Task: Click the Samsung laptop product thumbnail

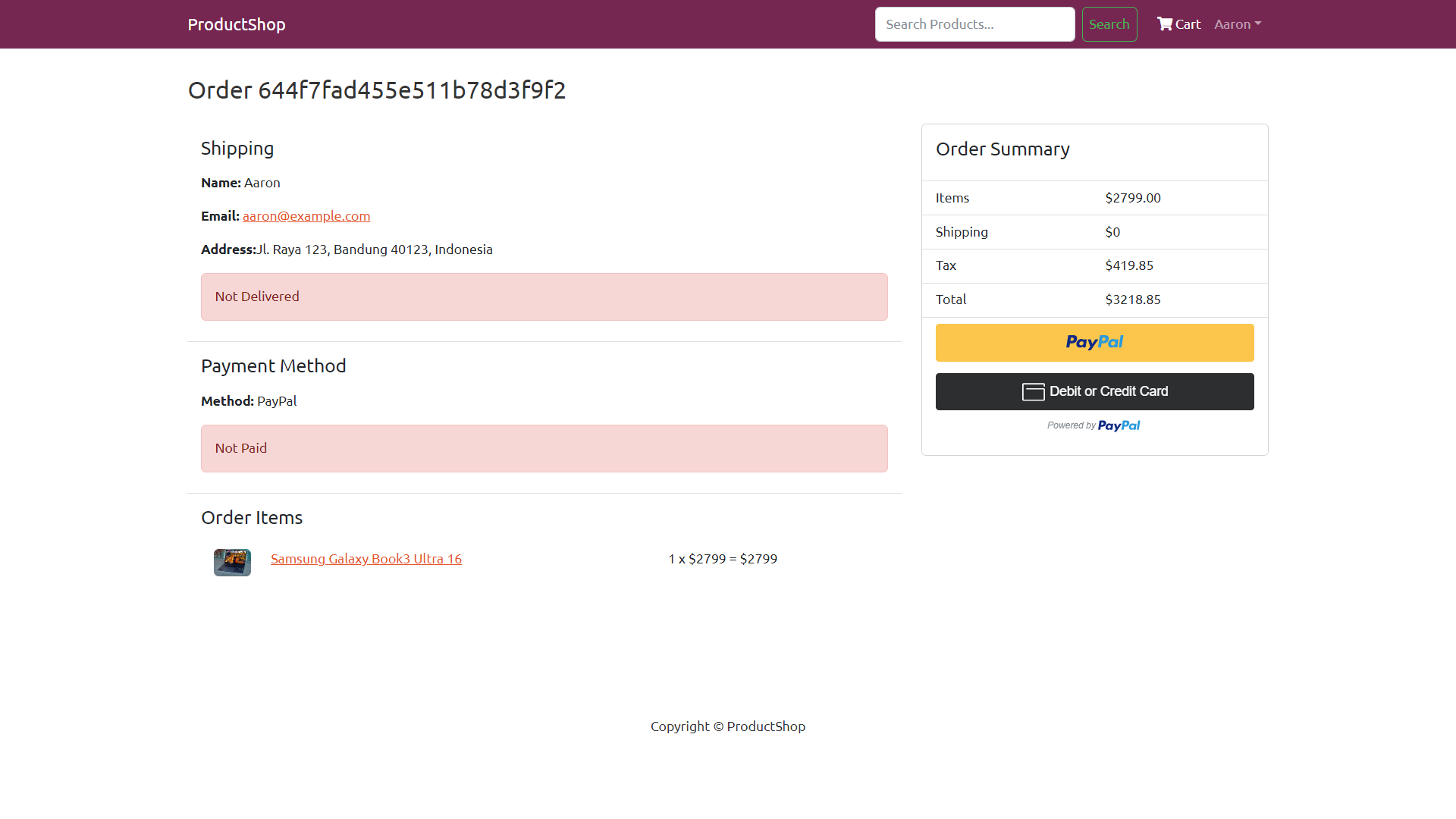Action: click(232, 563)
